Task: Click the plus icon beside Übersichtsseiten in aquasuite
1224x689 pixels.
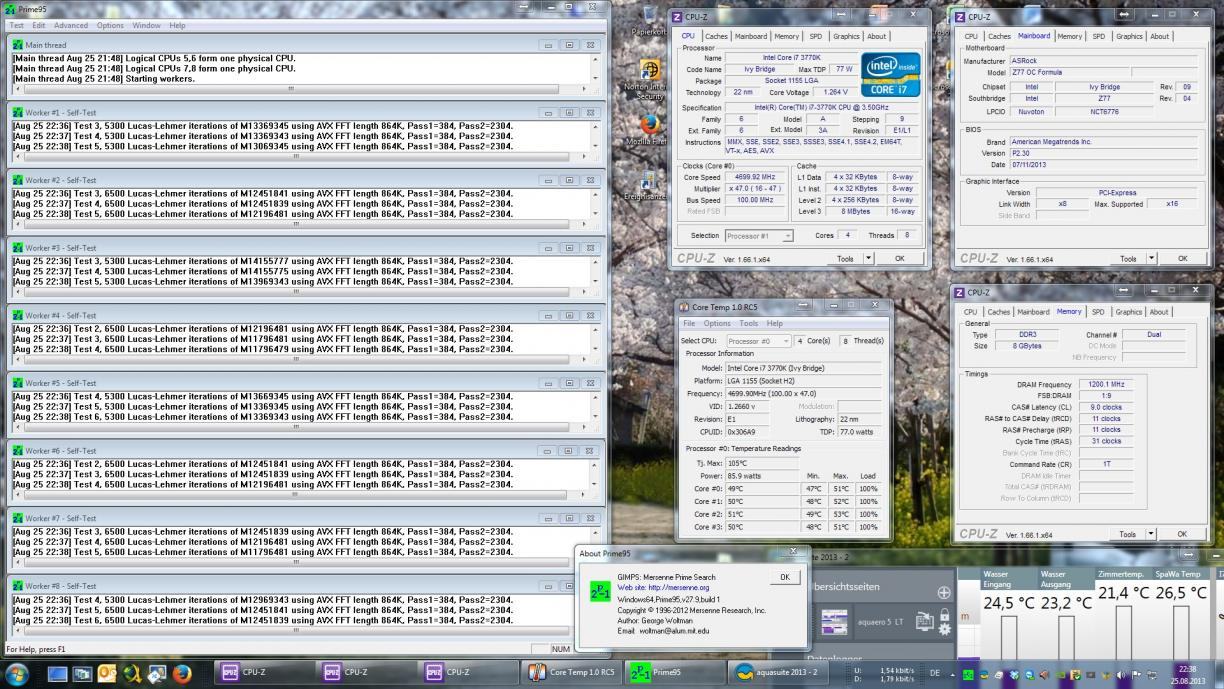Action: [944, 592]
